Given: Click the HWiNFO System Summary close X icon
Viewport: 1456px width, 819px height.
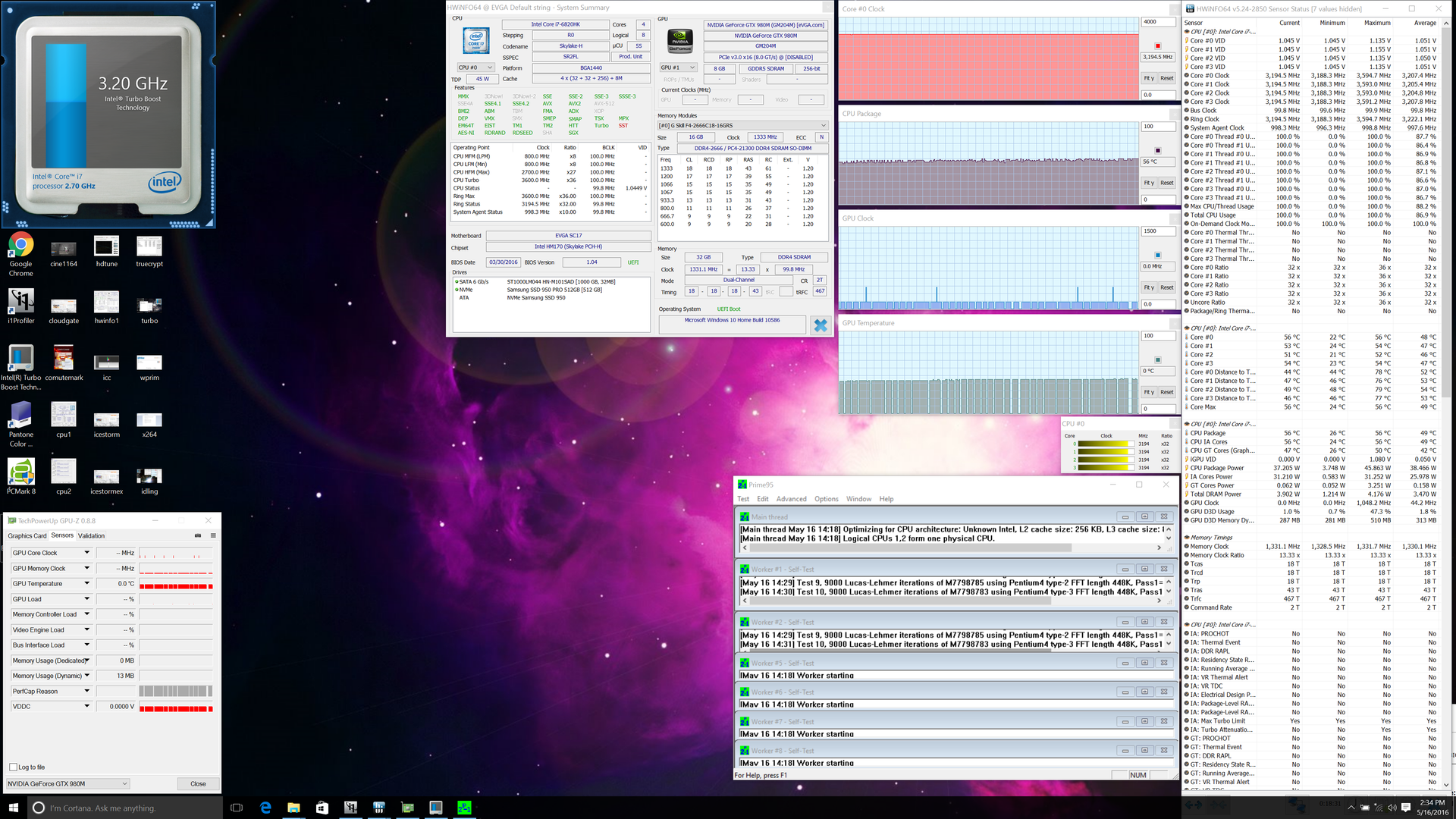Looking at the screenshot, I should 821,325.
